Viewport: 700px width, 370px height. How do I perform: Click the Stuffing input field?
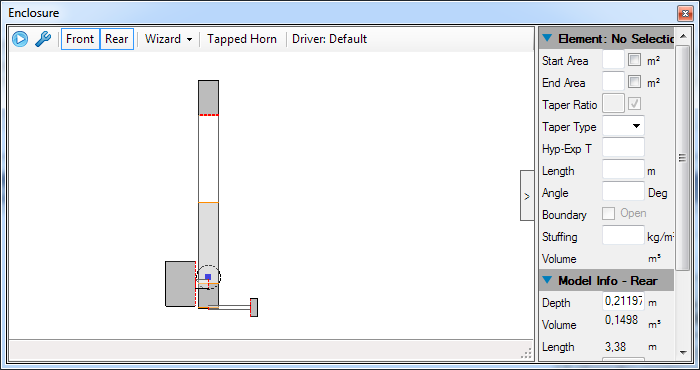tap(623, 236)
